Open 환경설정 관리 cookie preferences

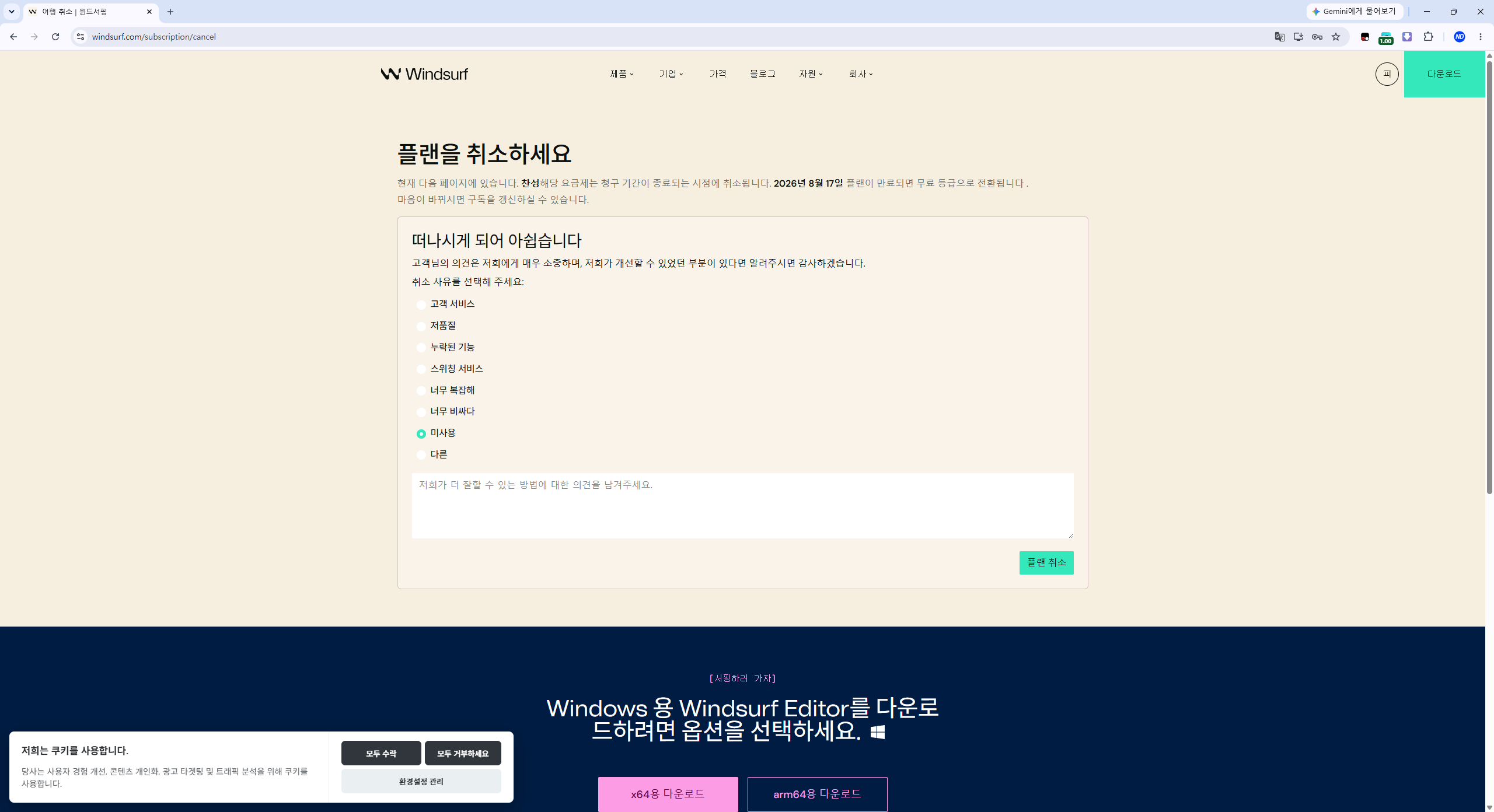point(421,781)
